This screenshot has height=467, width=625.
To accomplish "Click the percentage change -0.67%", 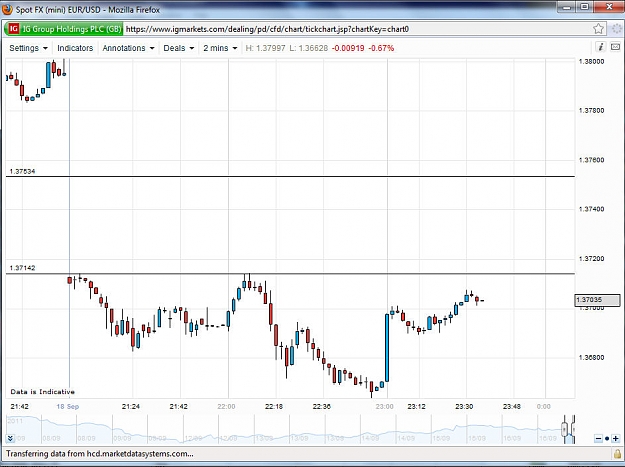I will point(381,48).
